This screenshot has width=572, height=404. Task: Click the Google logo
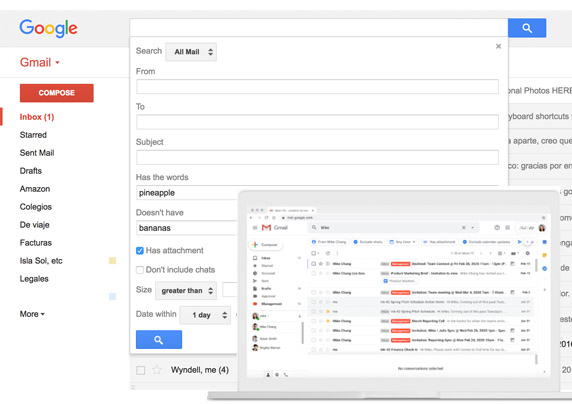click(48, 28)
